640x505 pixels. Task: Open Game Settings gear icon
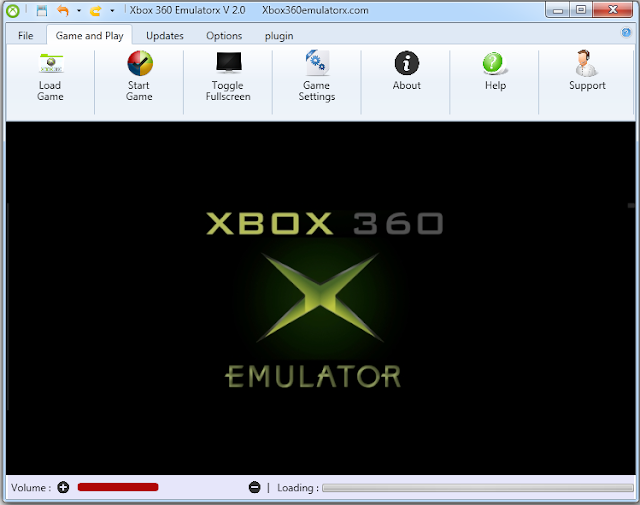click(x=317, y=62)
